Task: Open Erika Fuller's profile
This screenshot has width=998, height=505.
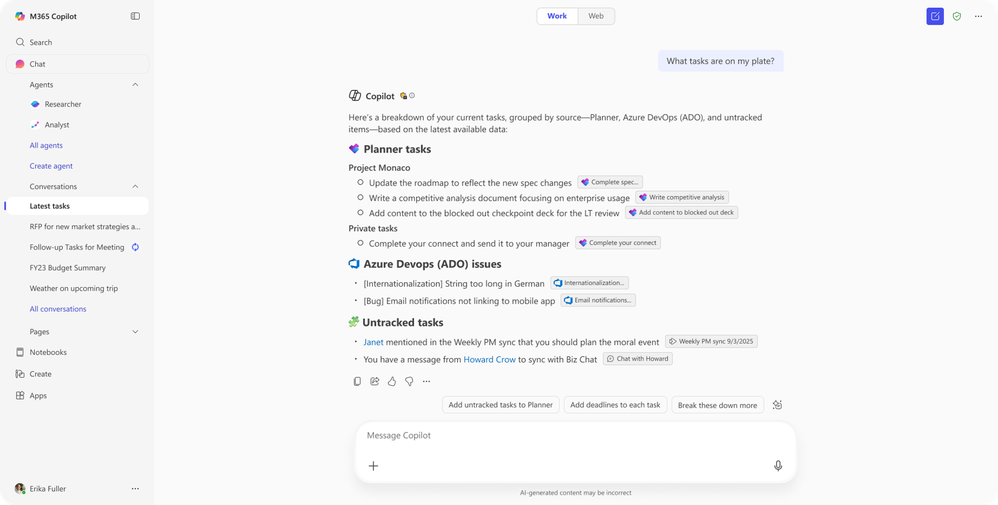Action: pos(40,488)
